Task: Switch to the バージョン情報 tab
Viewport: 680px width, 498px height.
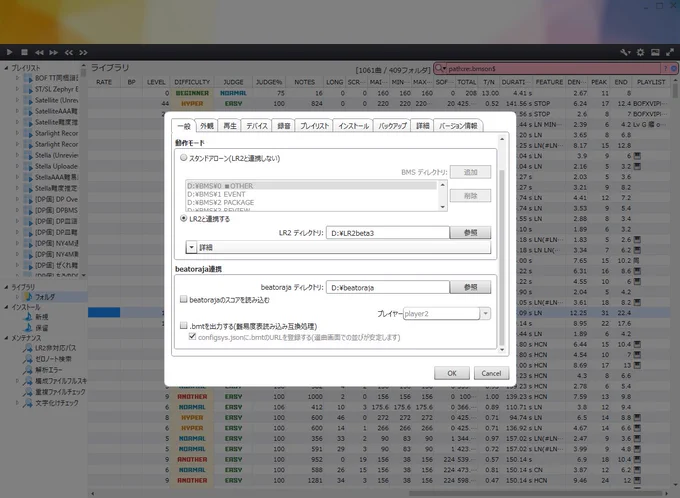Action: pos(458,125)
